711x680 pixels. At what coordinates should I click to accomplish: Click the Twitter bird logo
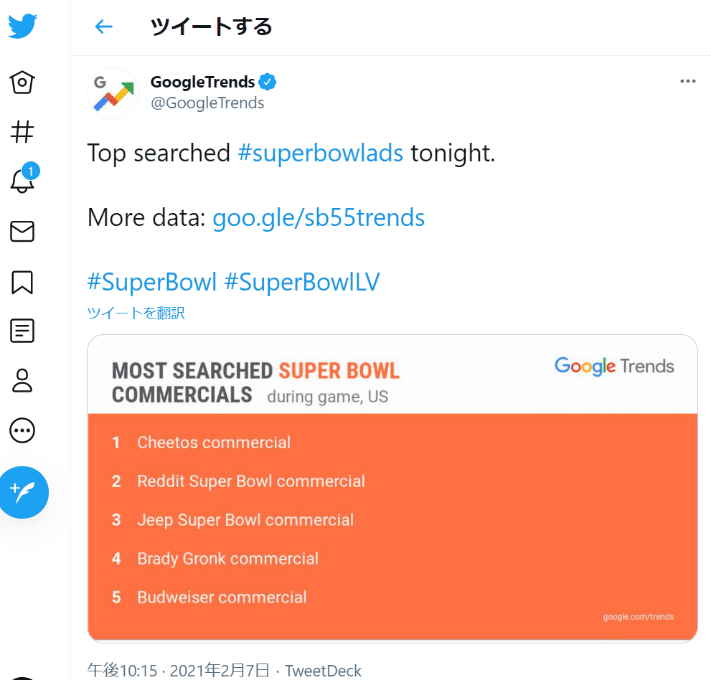(x=22, y=26)
